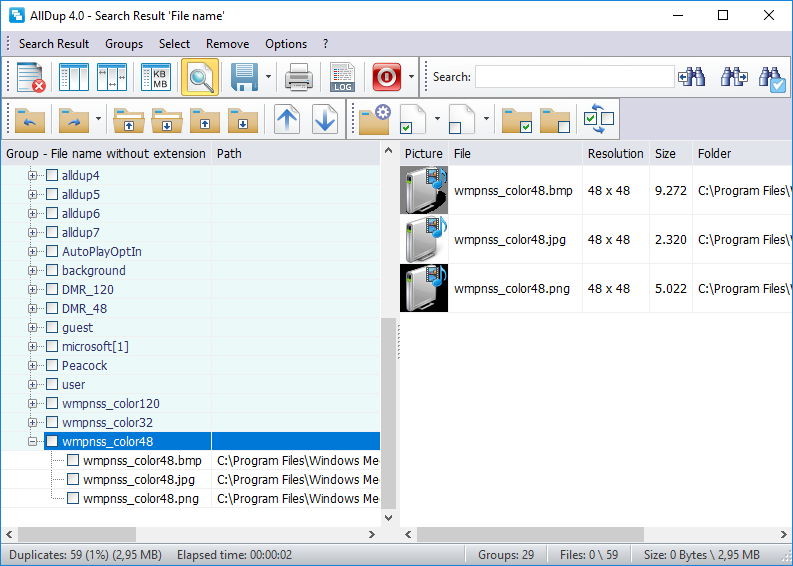Click the red power button icon
793x566 pixels.
click(x=386, y=77)
